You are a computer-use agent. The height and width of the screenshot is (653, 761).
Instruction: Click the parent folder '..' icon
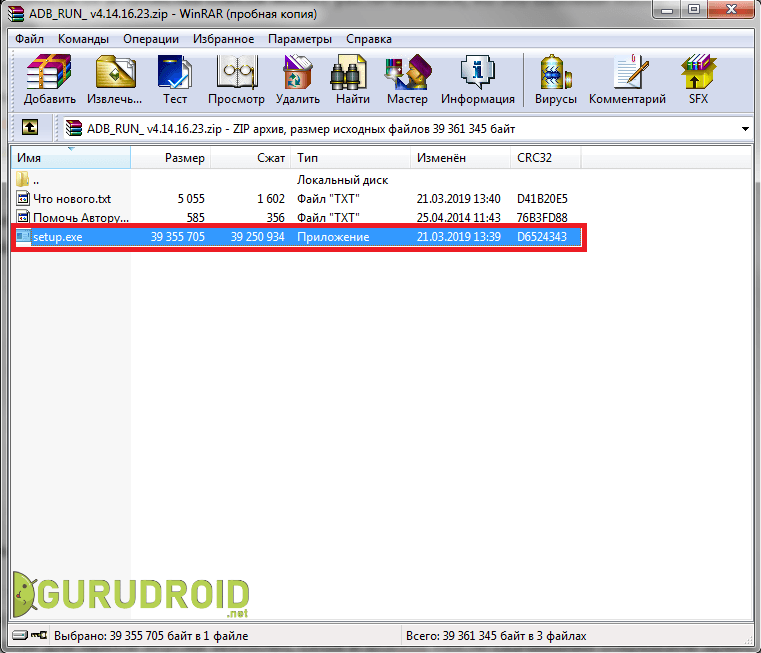pos(22,179)
